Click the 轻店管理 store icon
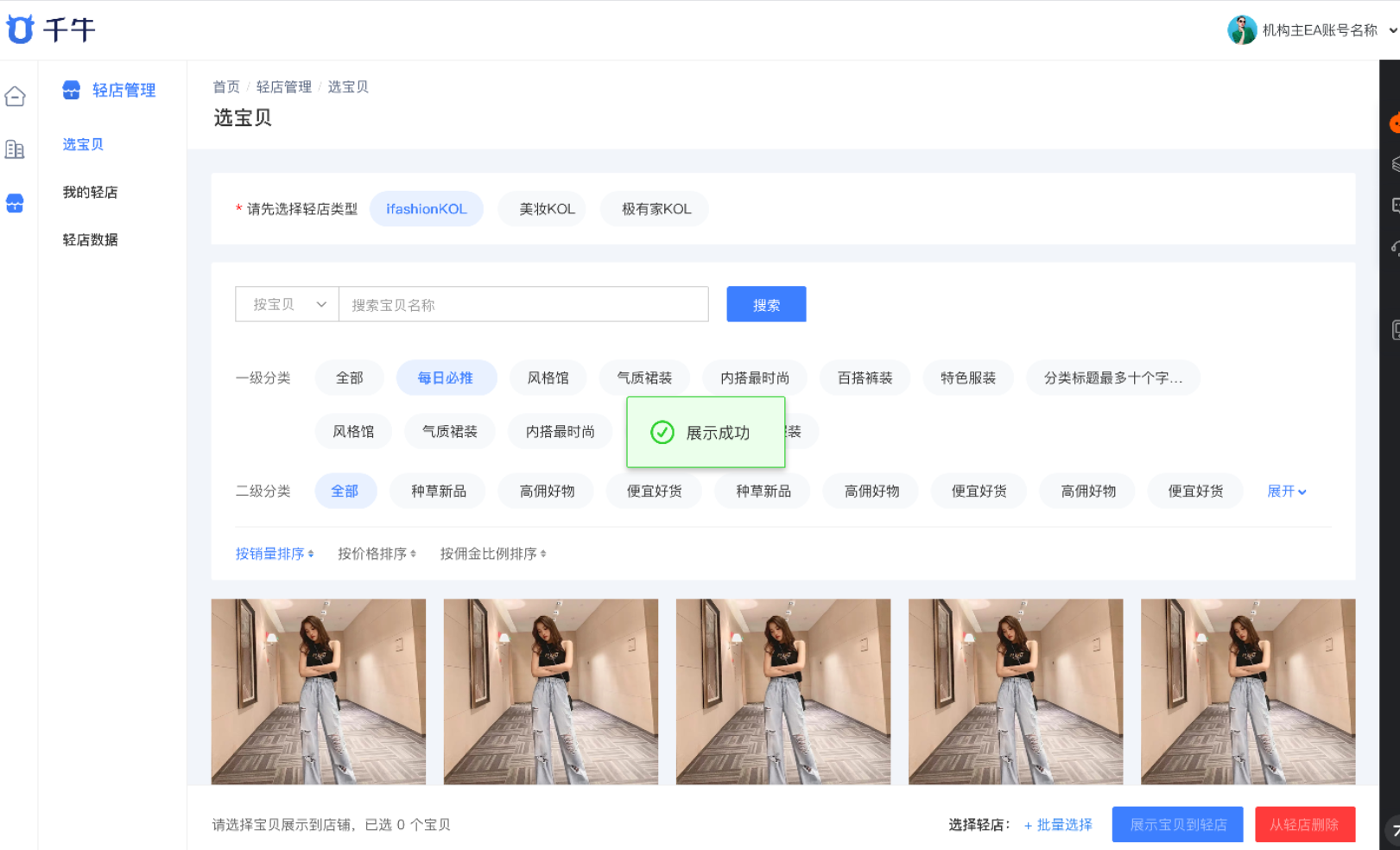 (x=72, y=90)
